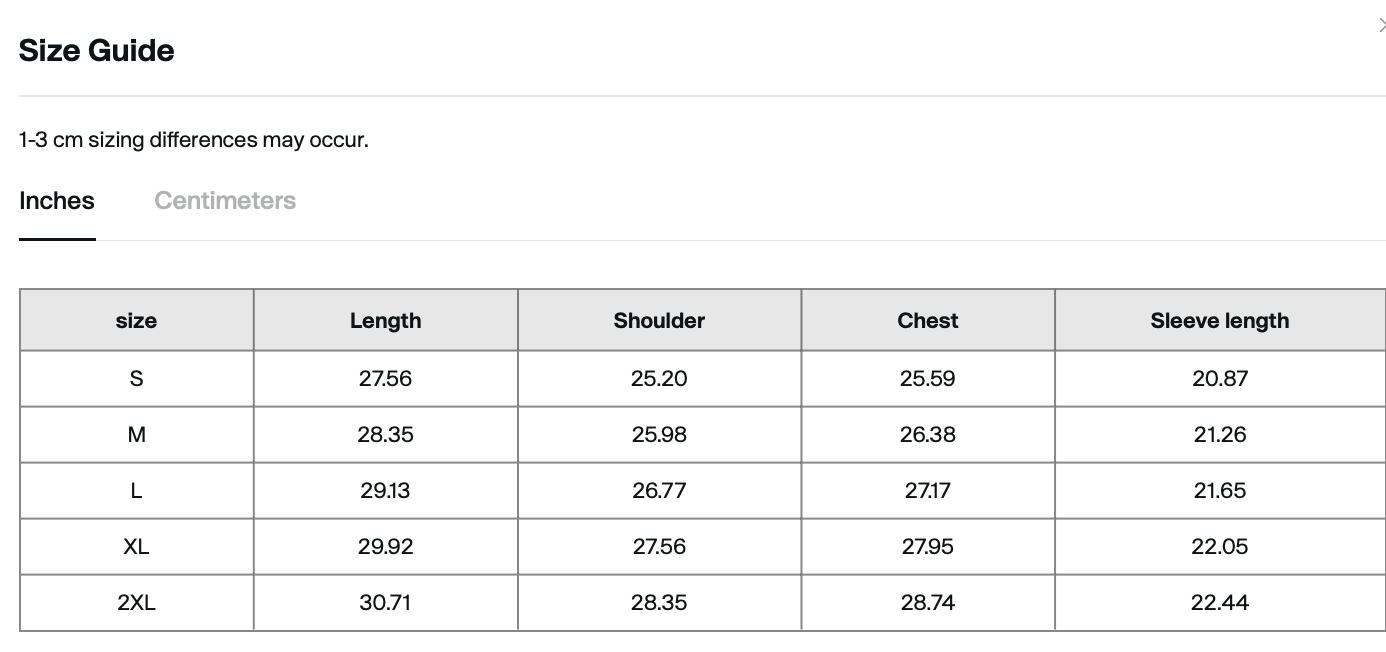Select the M size row label
1386x652 pixels.
(137, 434)
